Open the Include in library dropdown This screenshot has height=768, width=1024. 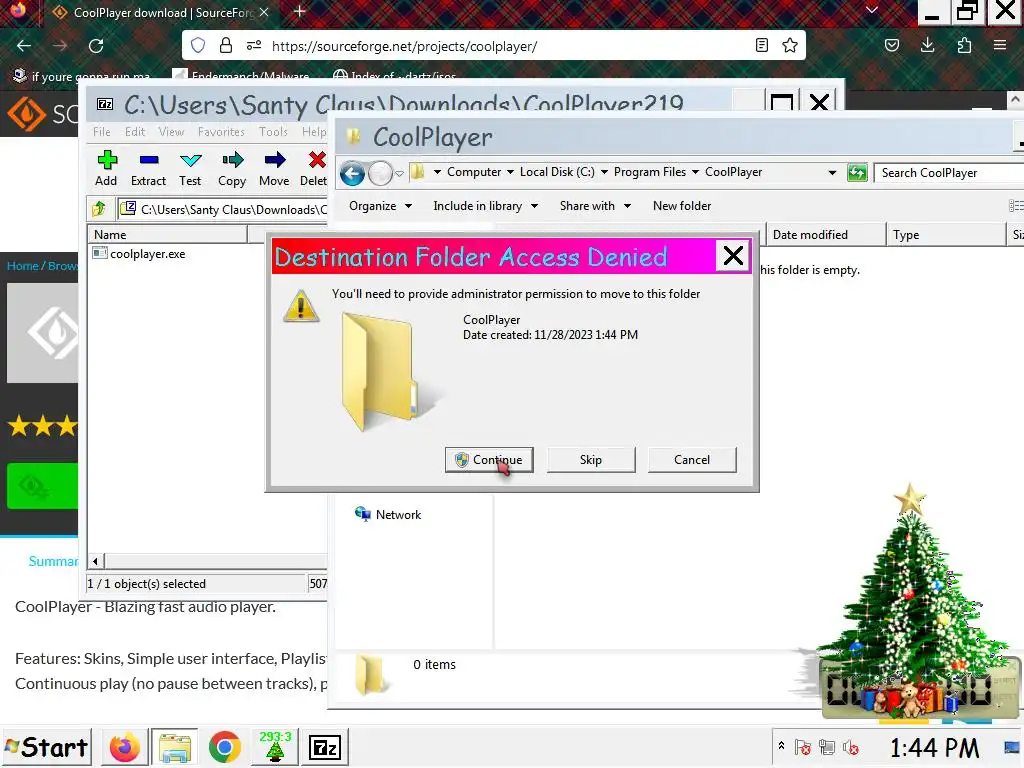click(485, 206)
